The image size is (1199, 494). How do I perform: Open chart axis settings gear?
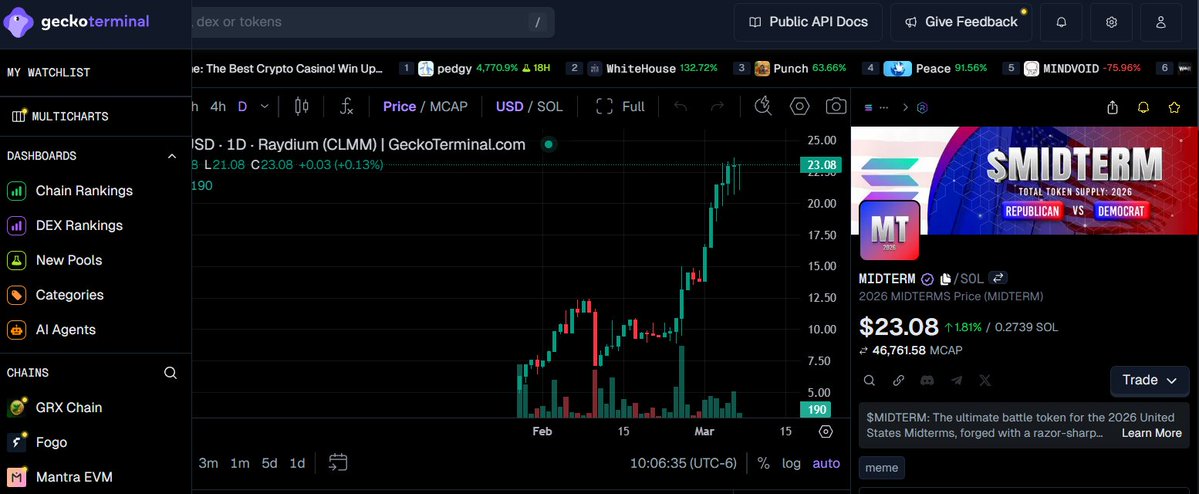(825, 431)
